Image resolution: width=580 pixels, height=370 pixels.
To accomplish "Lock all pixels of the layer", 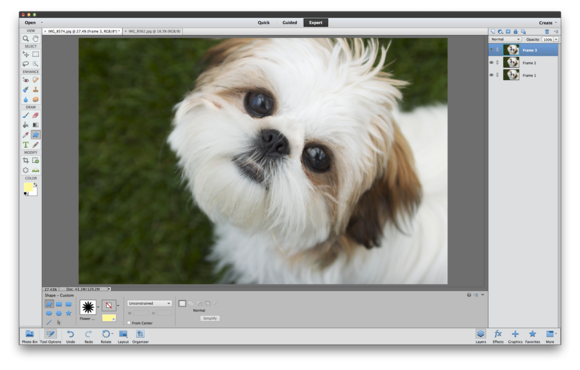I will pyautogui.click(x=516, y=32).
